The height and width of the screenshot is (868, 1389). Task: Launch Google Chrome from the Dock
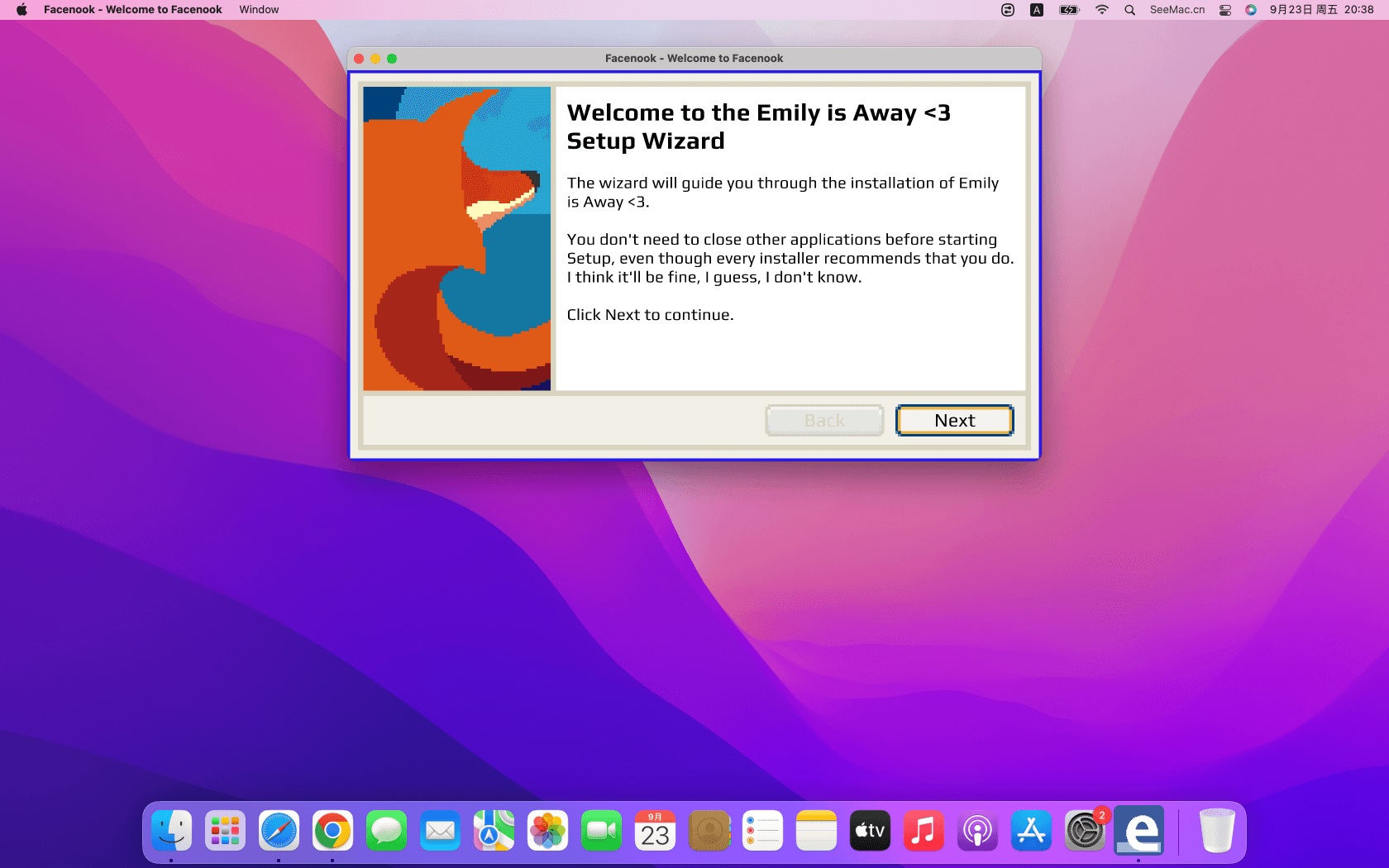(x=332, y=831)
